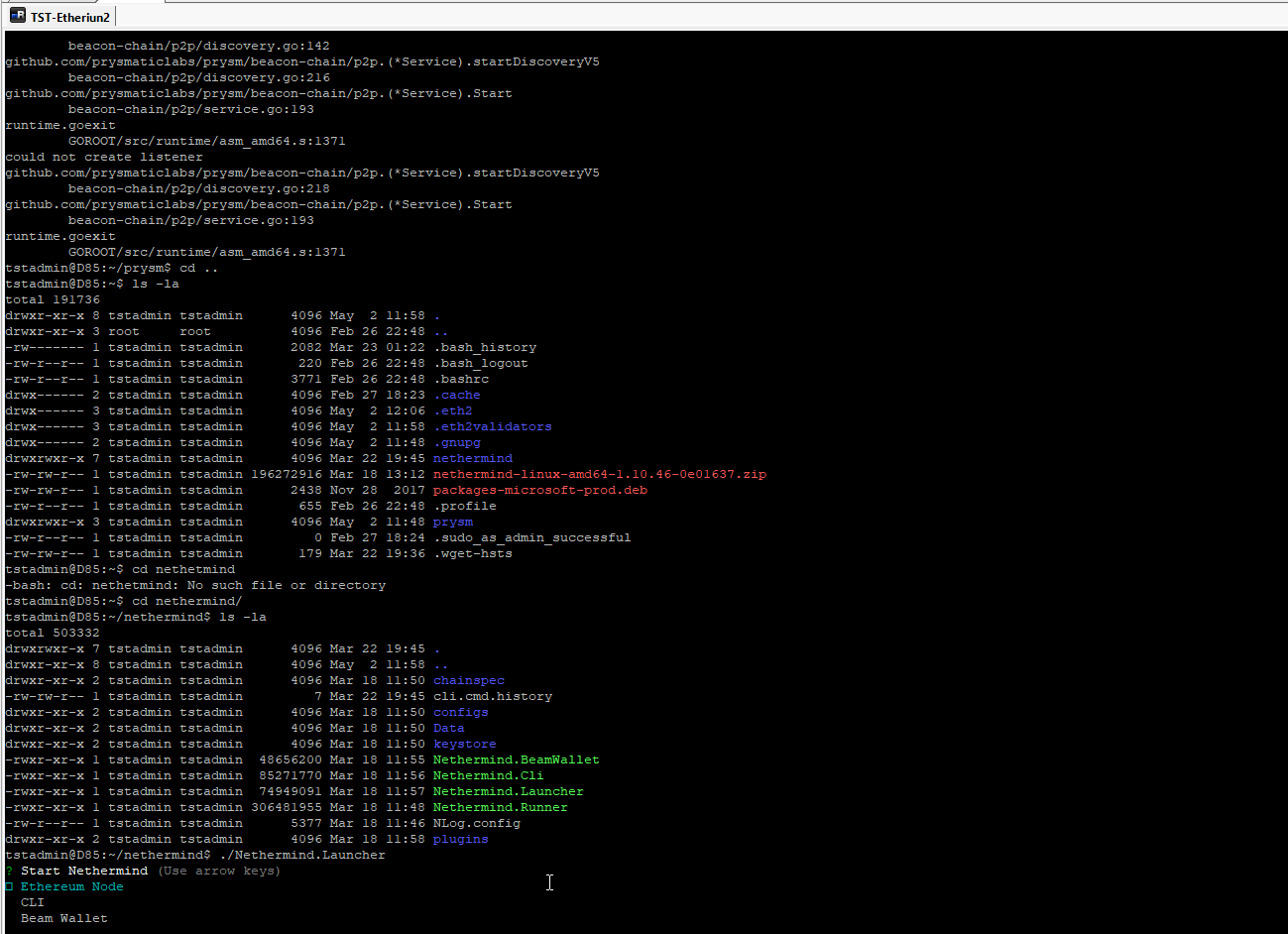Click the "cd nethermind/" command text
The height and width of the screenshot is (934, 1288).
coord(187,601)
